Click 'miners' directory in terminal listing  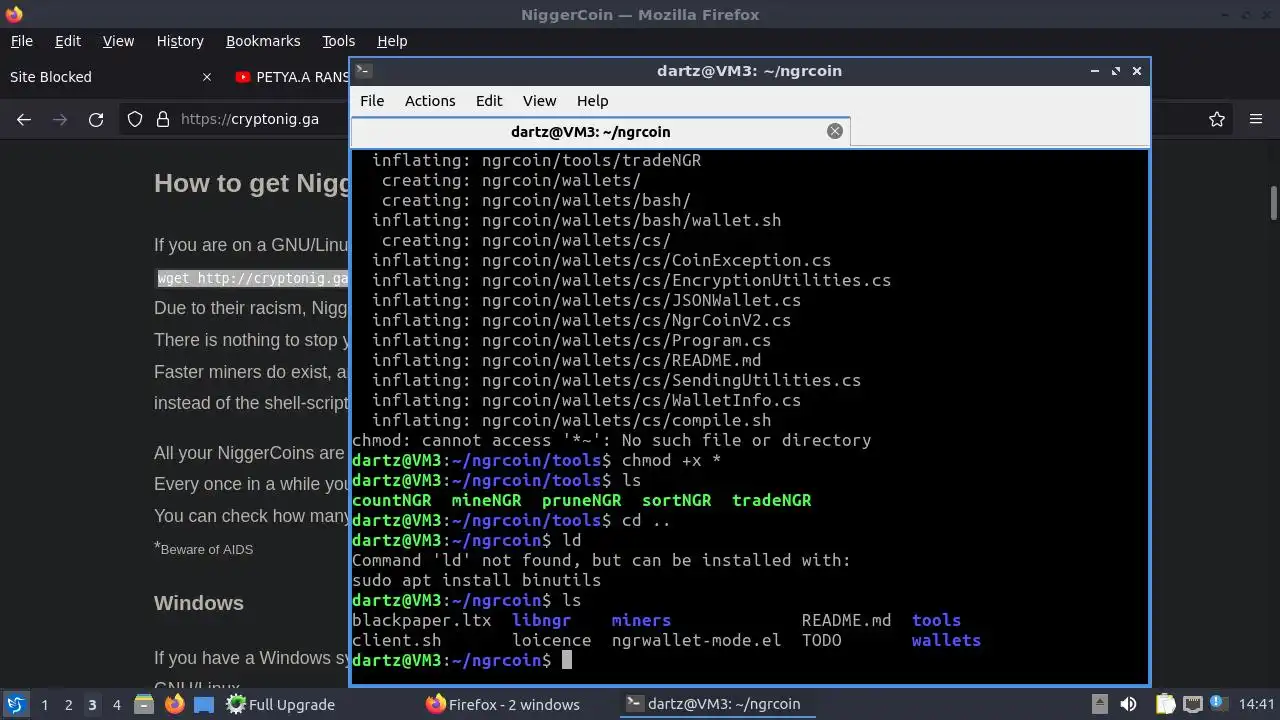(x=641, y=620)
